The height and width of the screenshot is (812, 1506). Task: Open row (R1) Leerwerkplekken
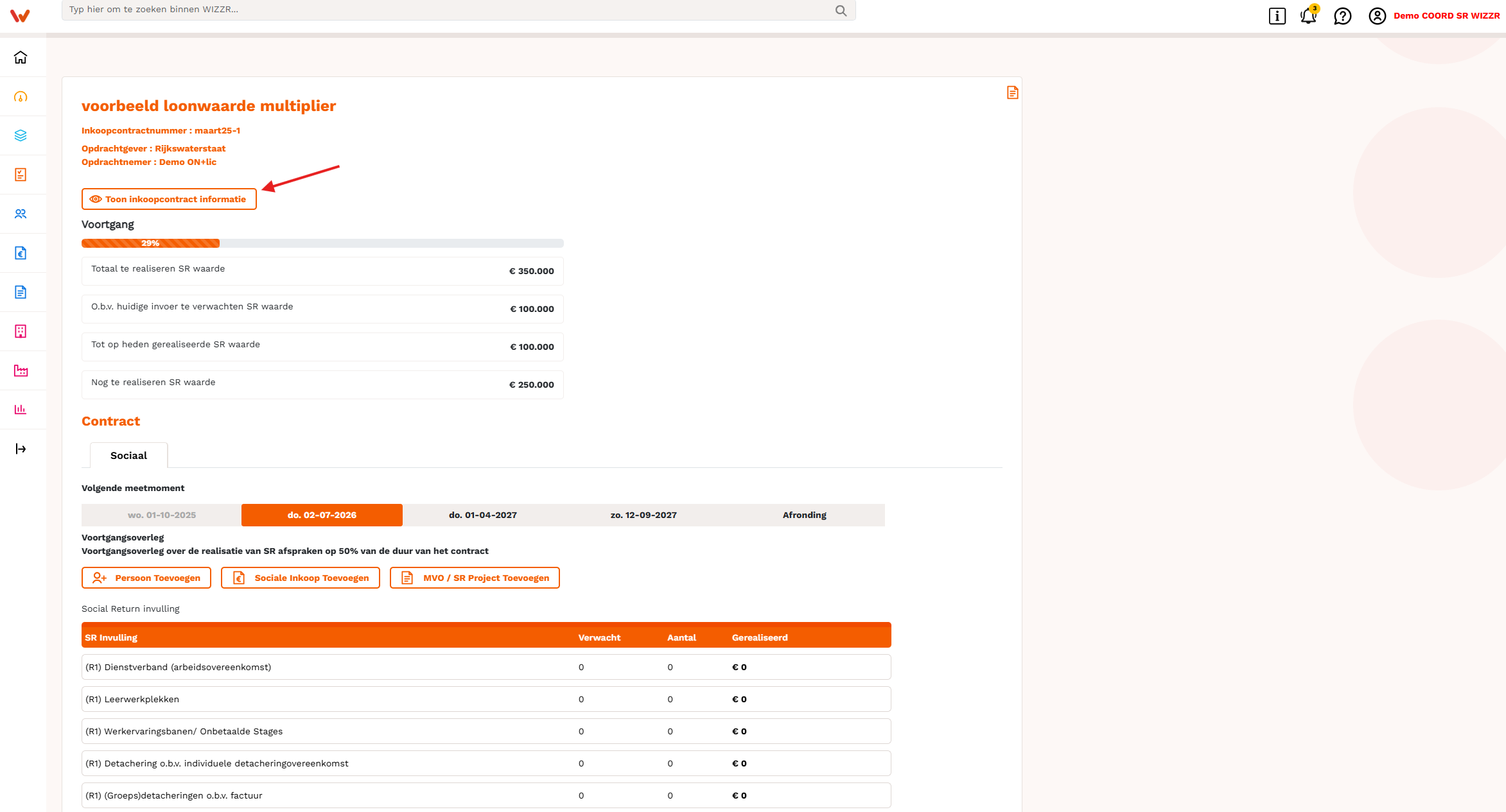click(x=486, y=699)
